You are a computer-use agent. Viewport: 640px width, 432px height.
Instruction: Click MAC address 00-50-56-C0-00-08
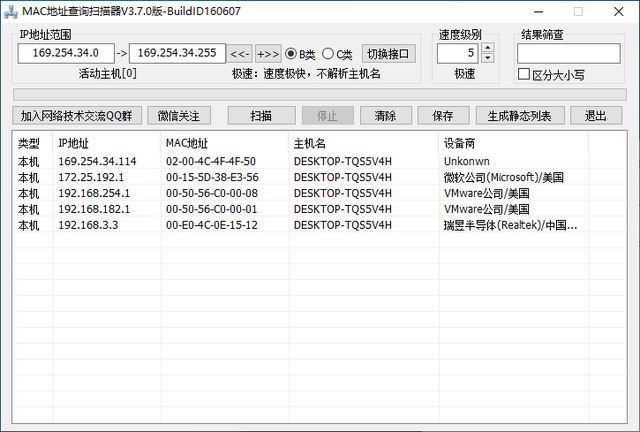point(212,193)
